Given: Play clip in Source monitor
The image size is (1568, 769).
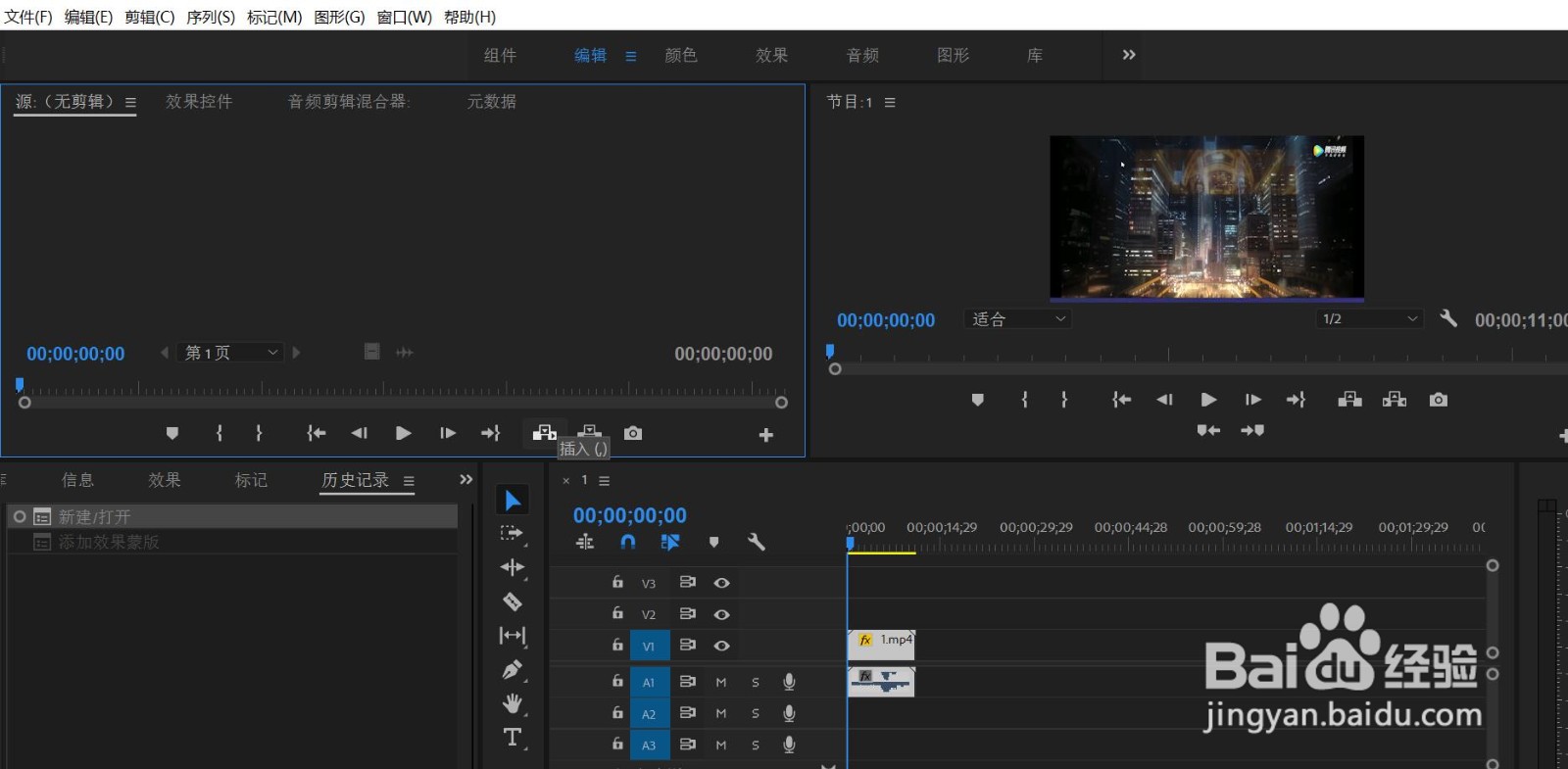Looking at the screenshot, I should [403, 433].
